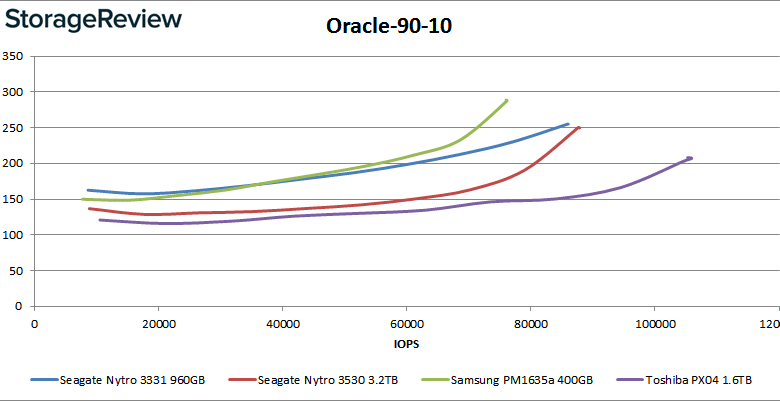Image resolution: width=780 pixels, height=401 pixels.
Task: Click the purple curve's end point
Action: coord(689,158)
